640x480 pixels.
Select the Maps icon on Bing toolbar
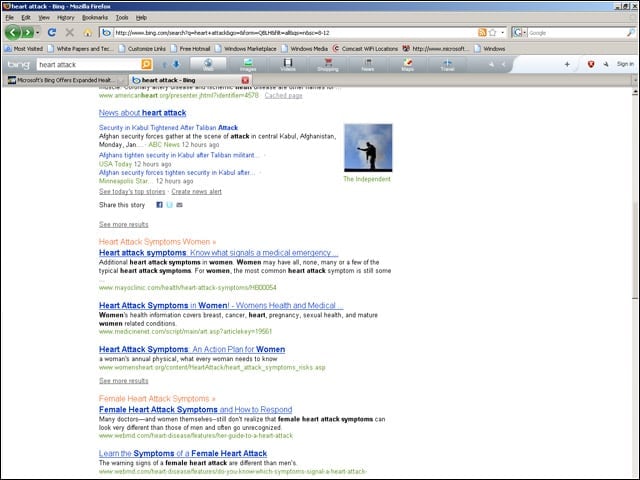click(407, 64)
